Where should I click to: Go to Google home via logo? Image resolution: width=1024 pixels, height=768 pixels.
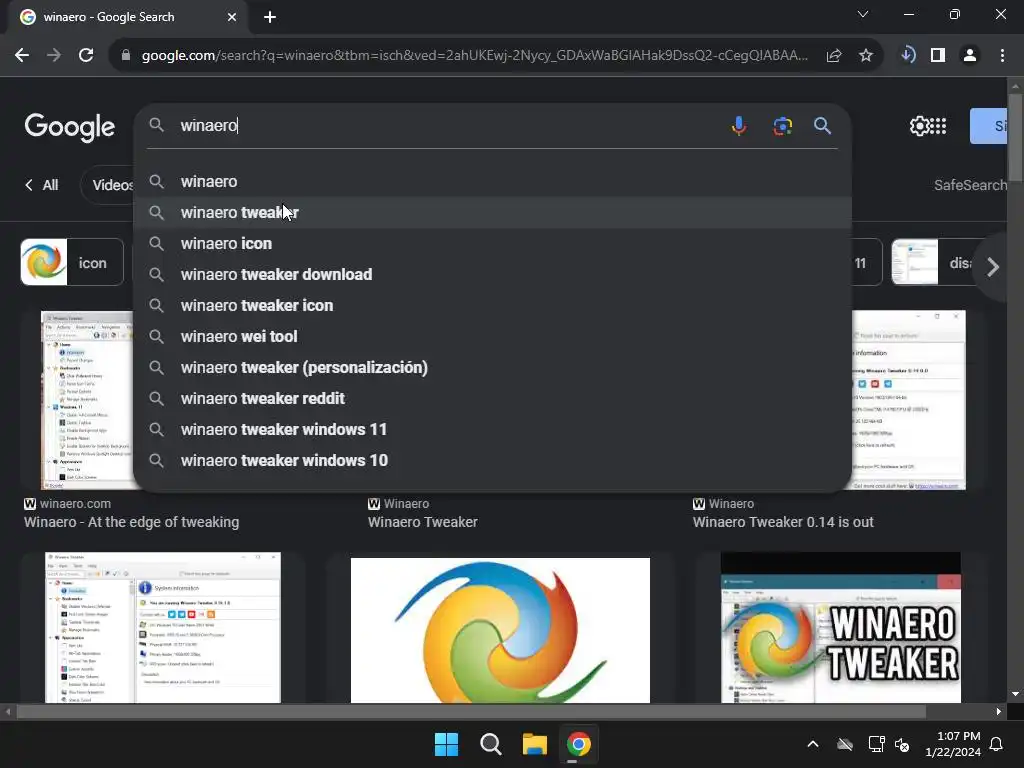tap(70, 127)
